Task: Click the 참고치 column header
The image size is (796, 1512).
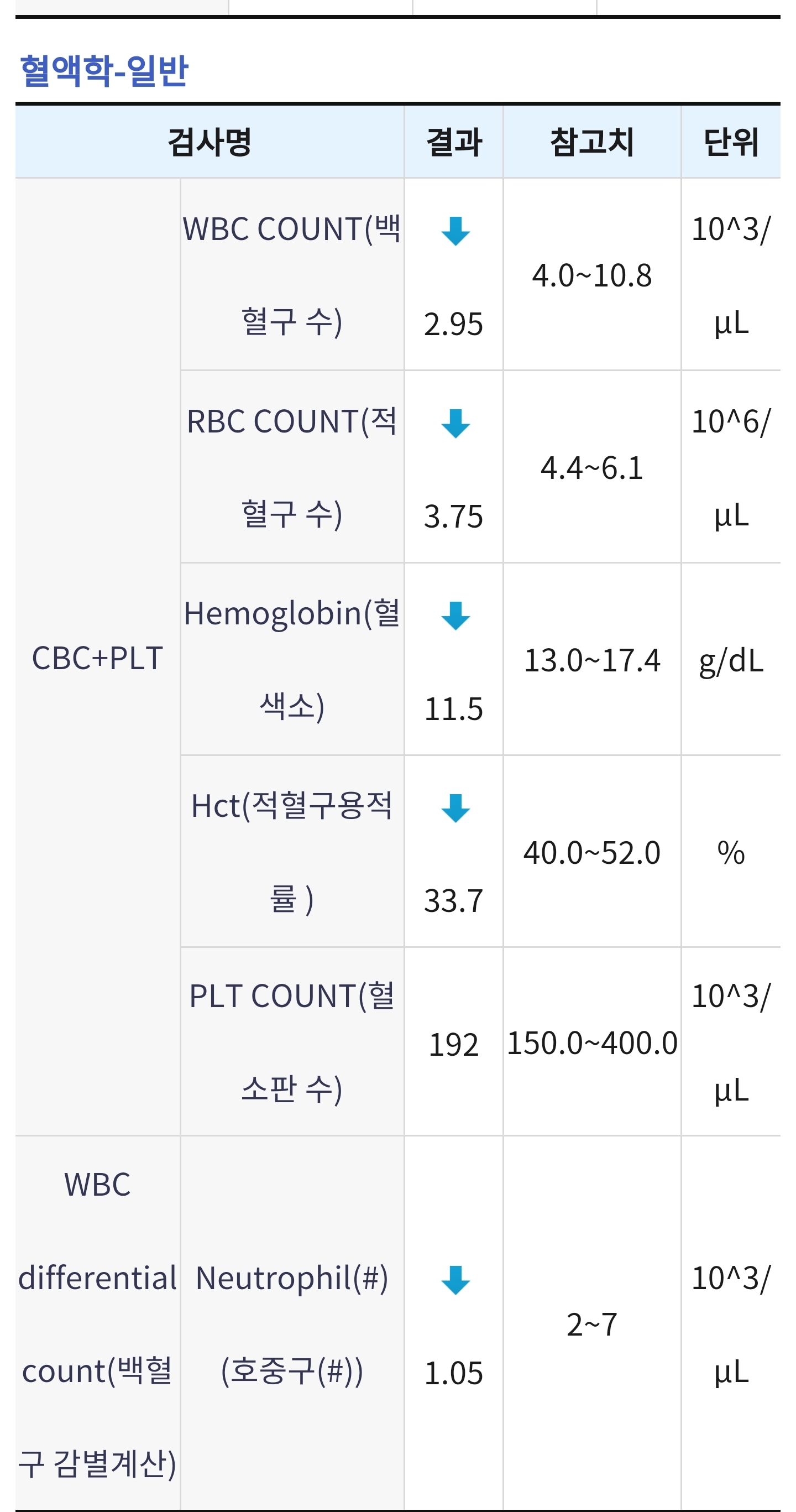Action: pos(592,142)
